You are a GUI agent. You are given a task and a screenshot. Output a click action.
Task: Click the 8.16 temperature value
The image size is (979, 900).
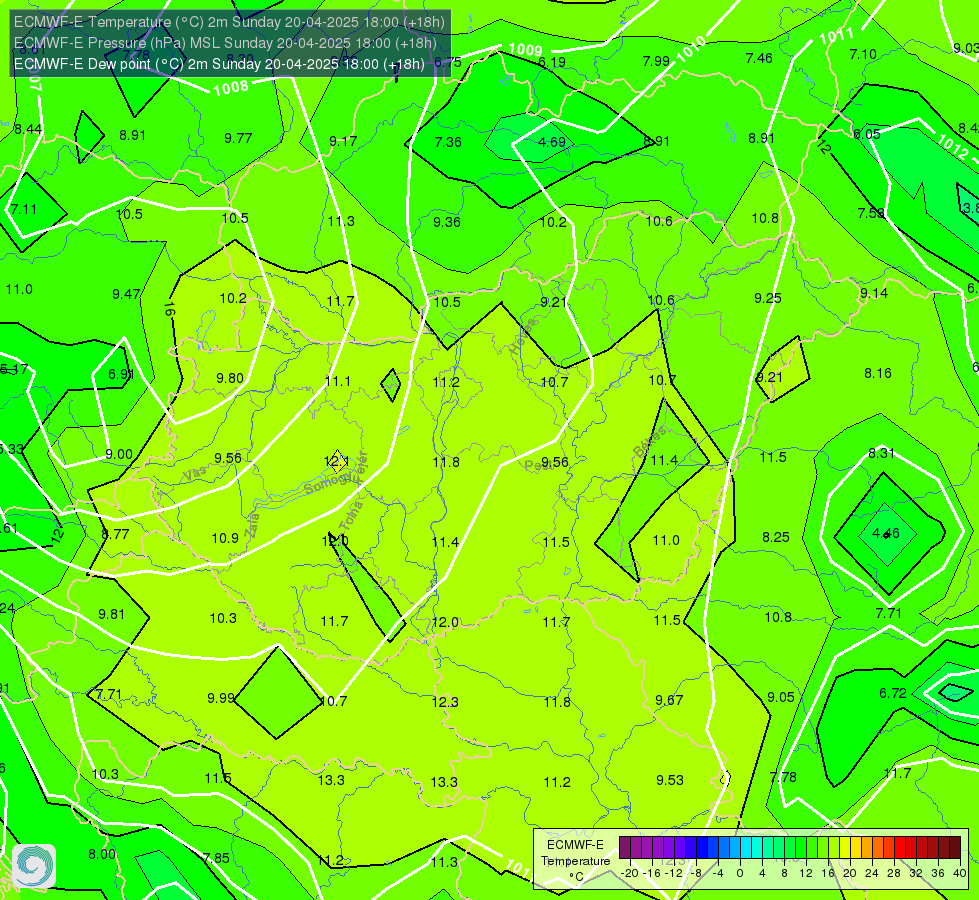coord(878,373)
